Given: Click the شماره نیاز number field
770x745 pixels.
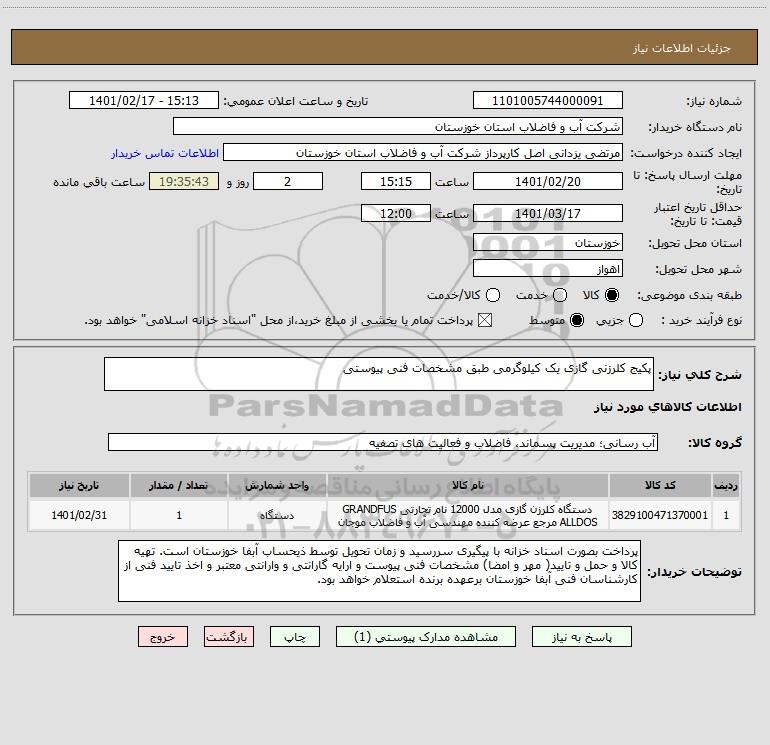Looking at the screenshot, I should click(x=548, y=100).
